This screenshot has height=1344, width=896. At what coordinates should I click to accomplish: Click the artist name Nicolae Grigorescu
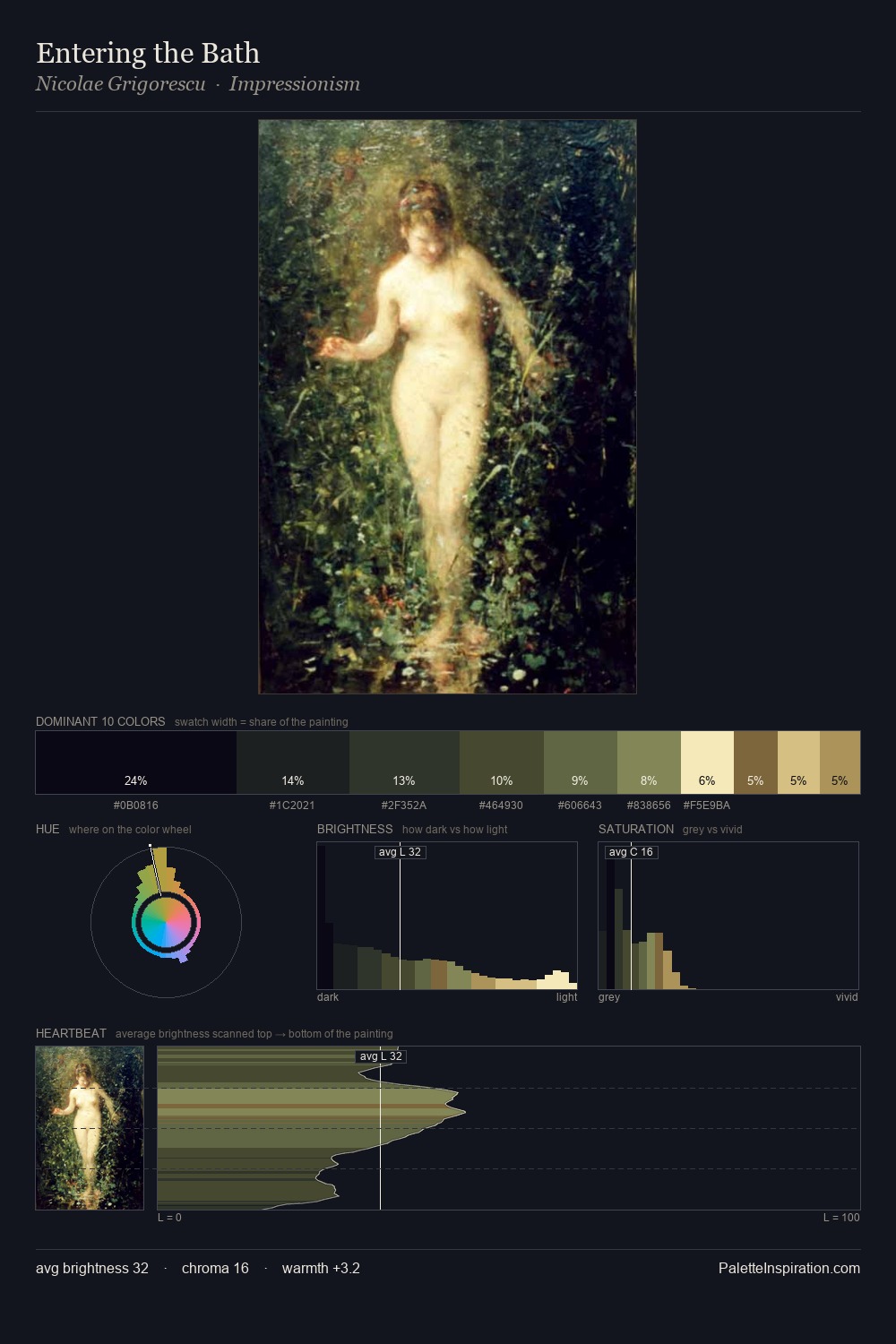[x=121, y=84]
